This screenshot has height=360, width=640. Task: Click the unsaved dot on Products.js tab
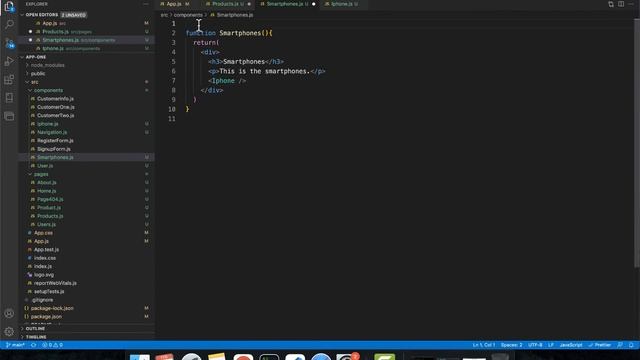(x=249, y=4)
